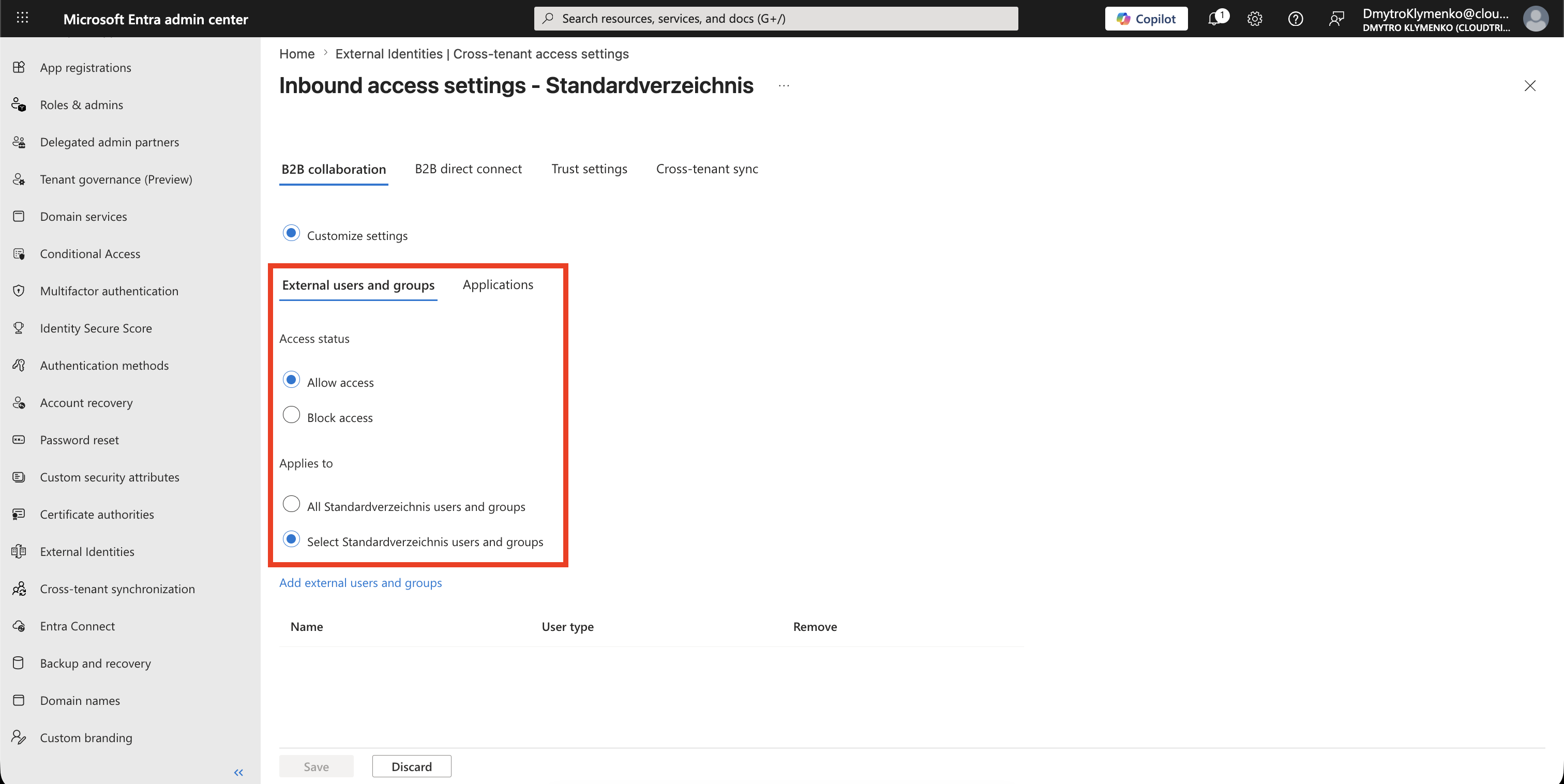Open the account avatar menu
This screenshot has height=784, width=1564.
click(x=1536, y=19)
